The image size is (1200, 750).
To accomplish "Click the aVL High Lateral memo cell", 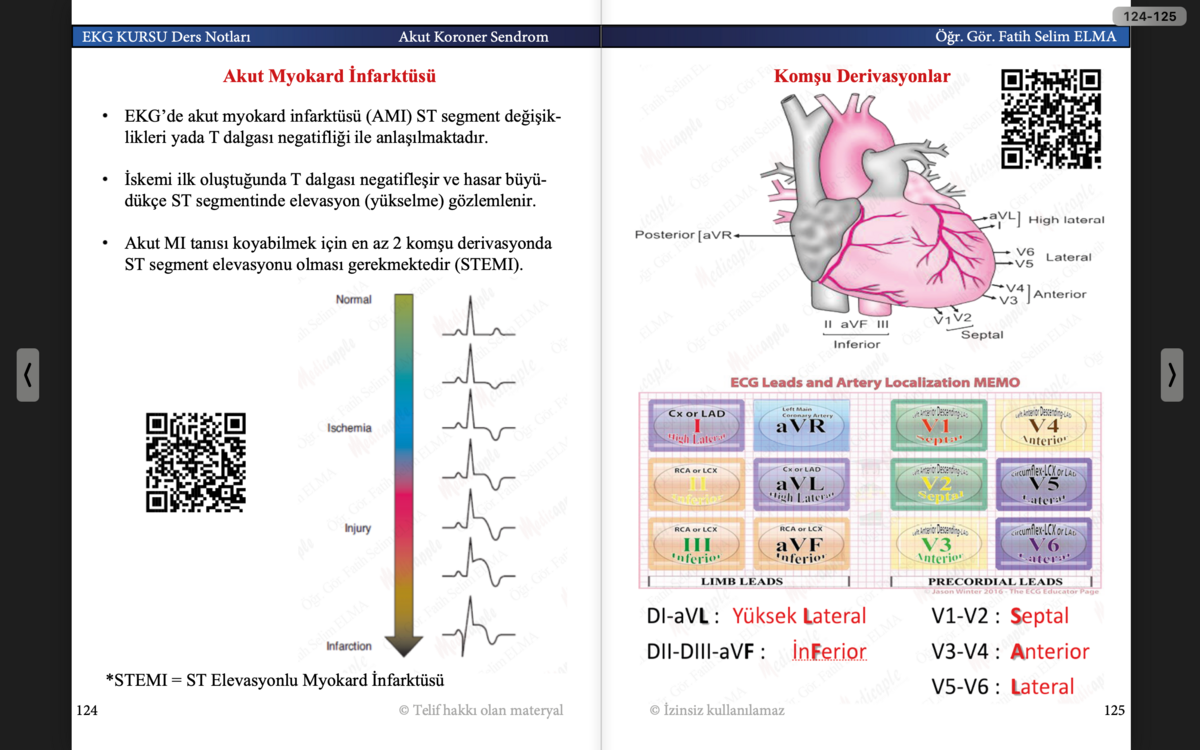I will 801,484.
